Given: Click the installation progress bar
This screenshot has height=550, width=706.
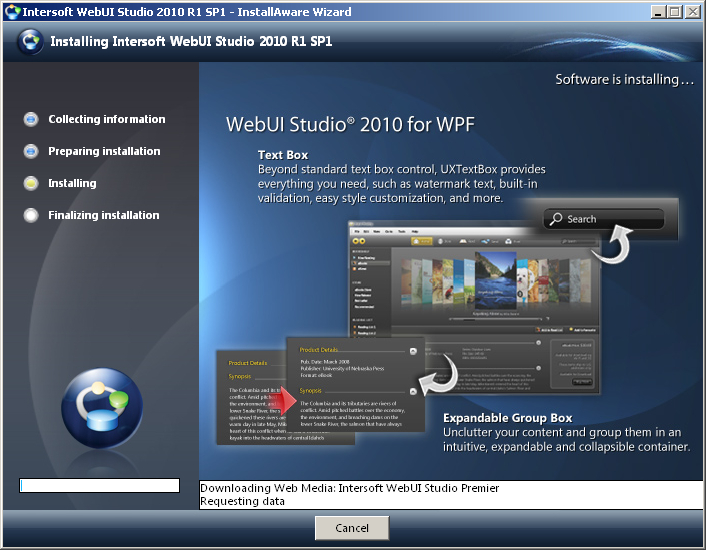Looking at the screenshot, I should point(100,485).
